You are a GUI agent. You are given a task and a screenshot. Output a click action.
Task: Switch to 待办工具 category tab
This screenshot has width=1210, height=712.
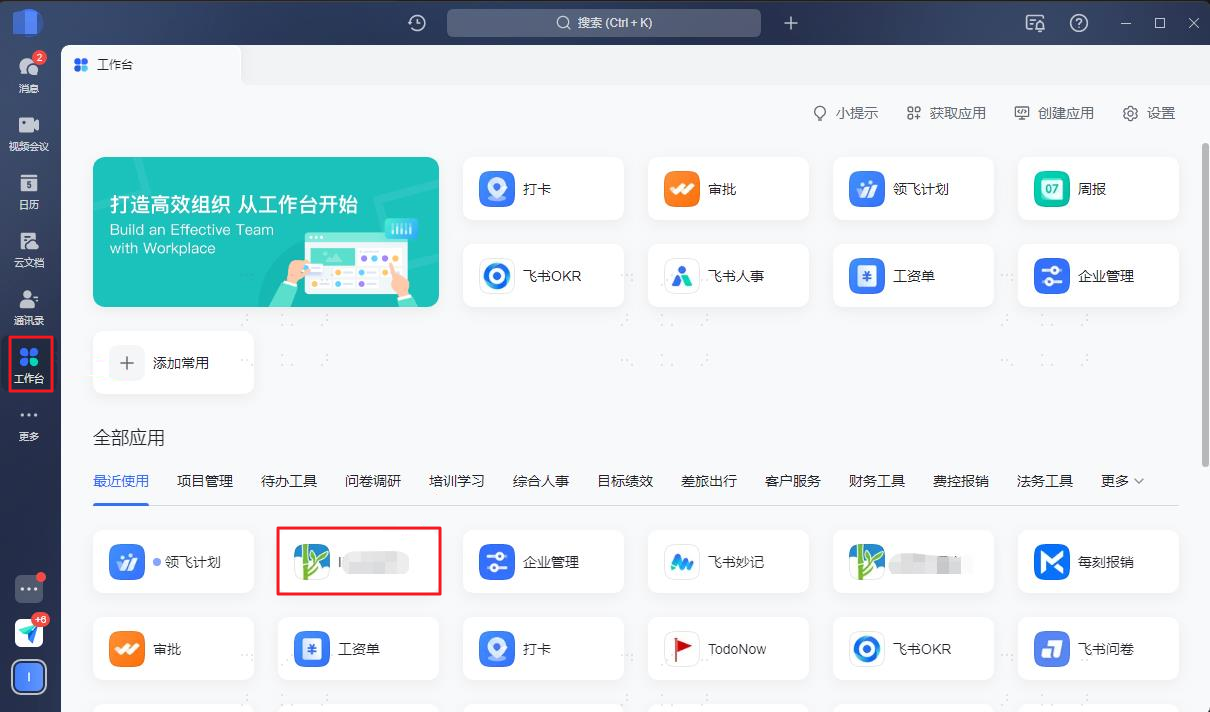point(289,481)
